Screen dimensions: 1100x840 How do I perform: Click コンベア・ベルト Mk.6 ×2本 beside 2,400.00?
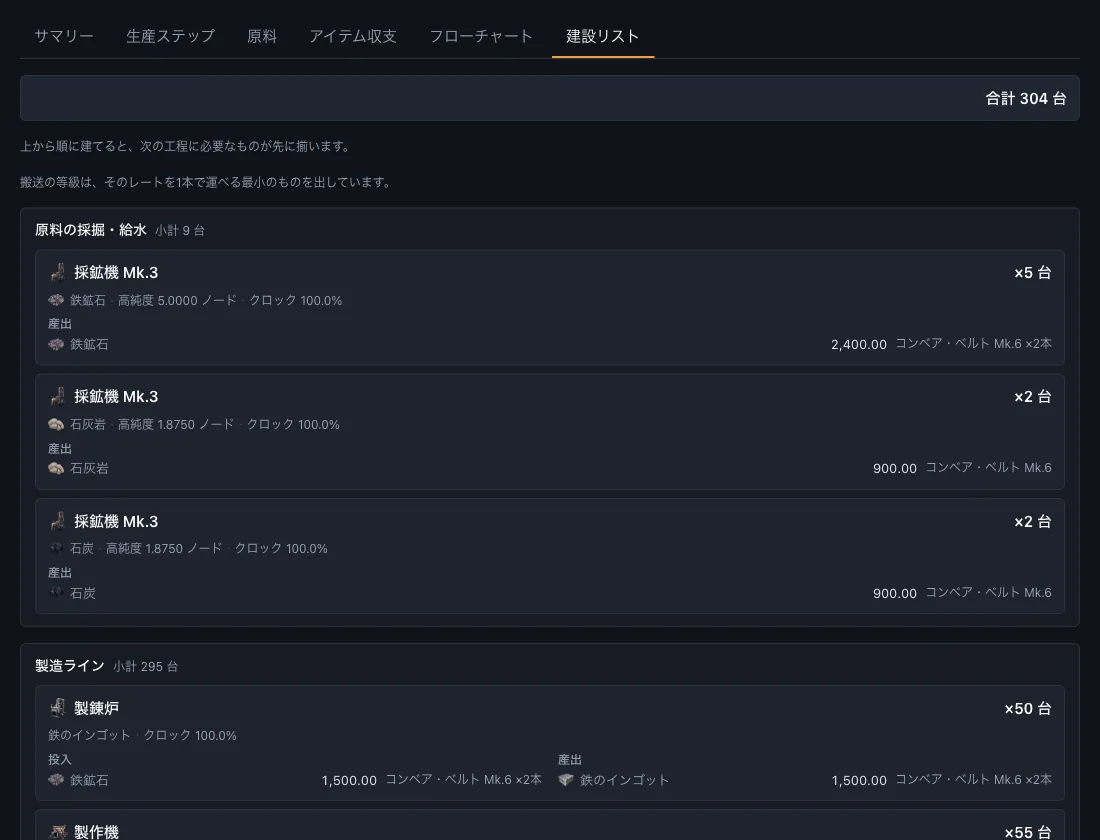974,344
